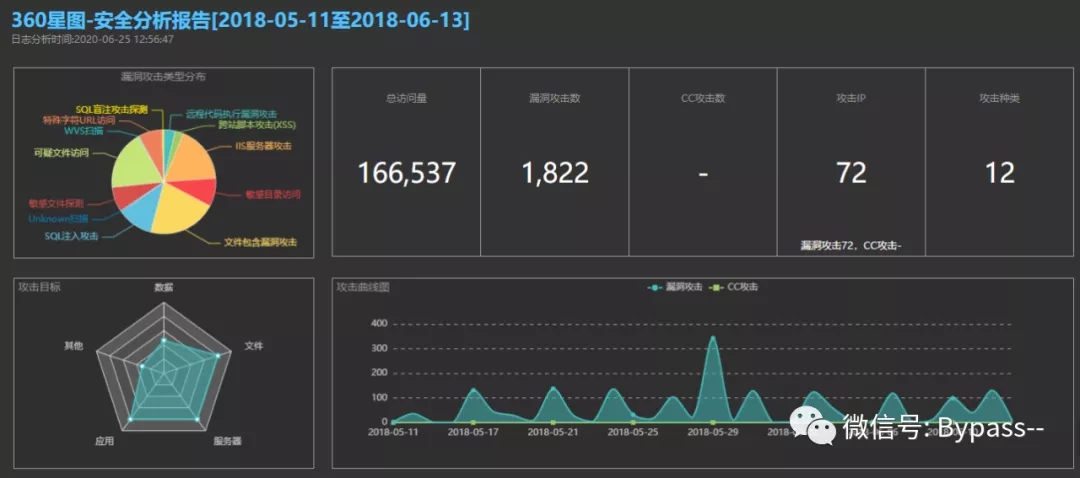Viewport: 1080px width, 478px height.
Task: Click the 其他 axis label on radar chart
Action: 74,345
